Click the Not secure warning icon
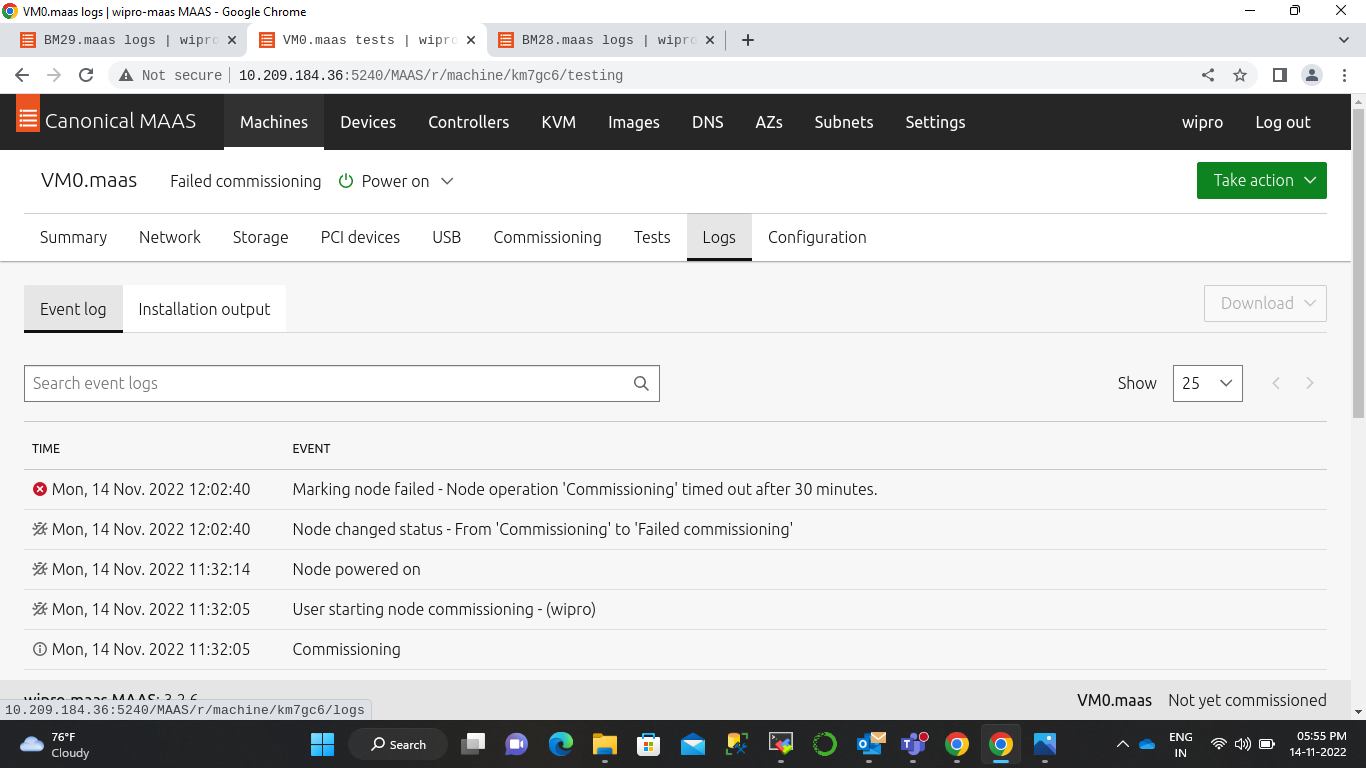 pyautogui.click(x=126, y=75)
